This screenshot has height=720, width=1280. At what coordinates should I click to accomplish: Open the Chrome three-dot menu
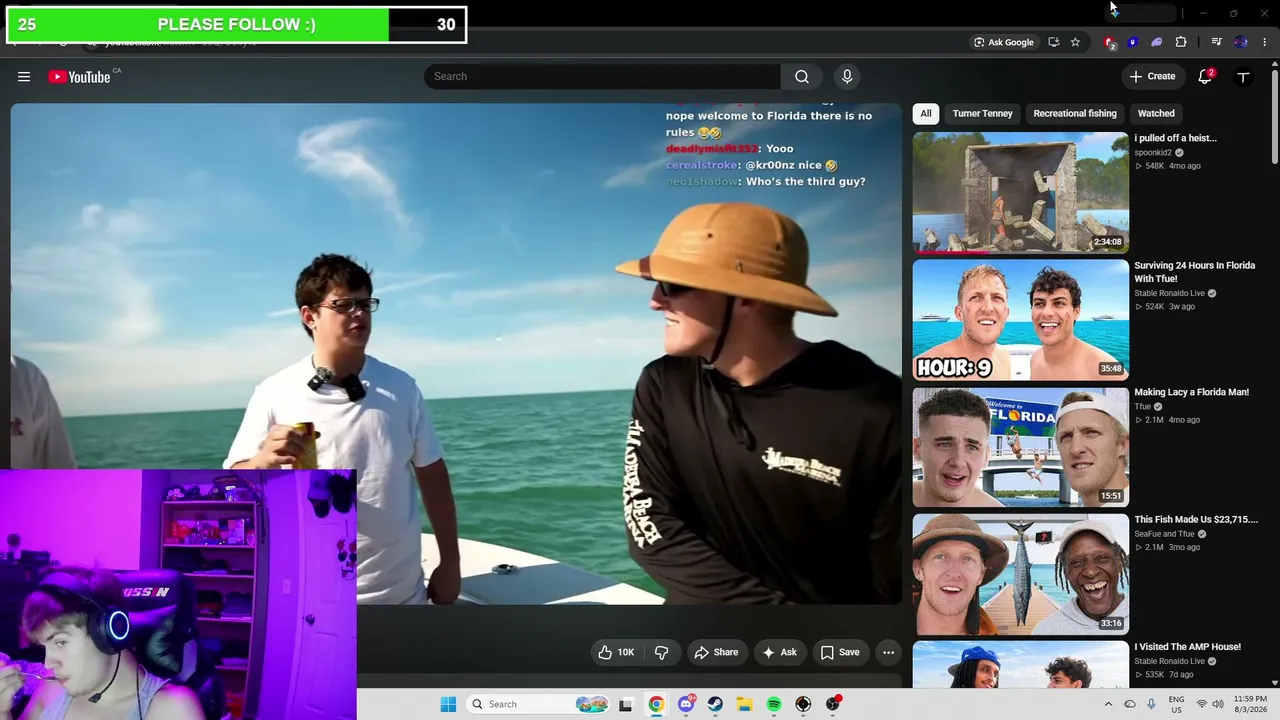(1265, 42)
